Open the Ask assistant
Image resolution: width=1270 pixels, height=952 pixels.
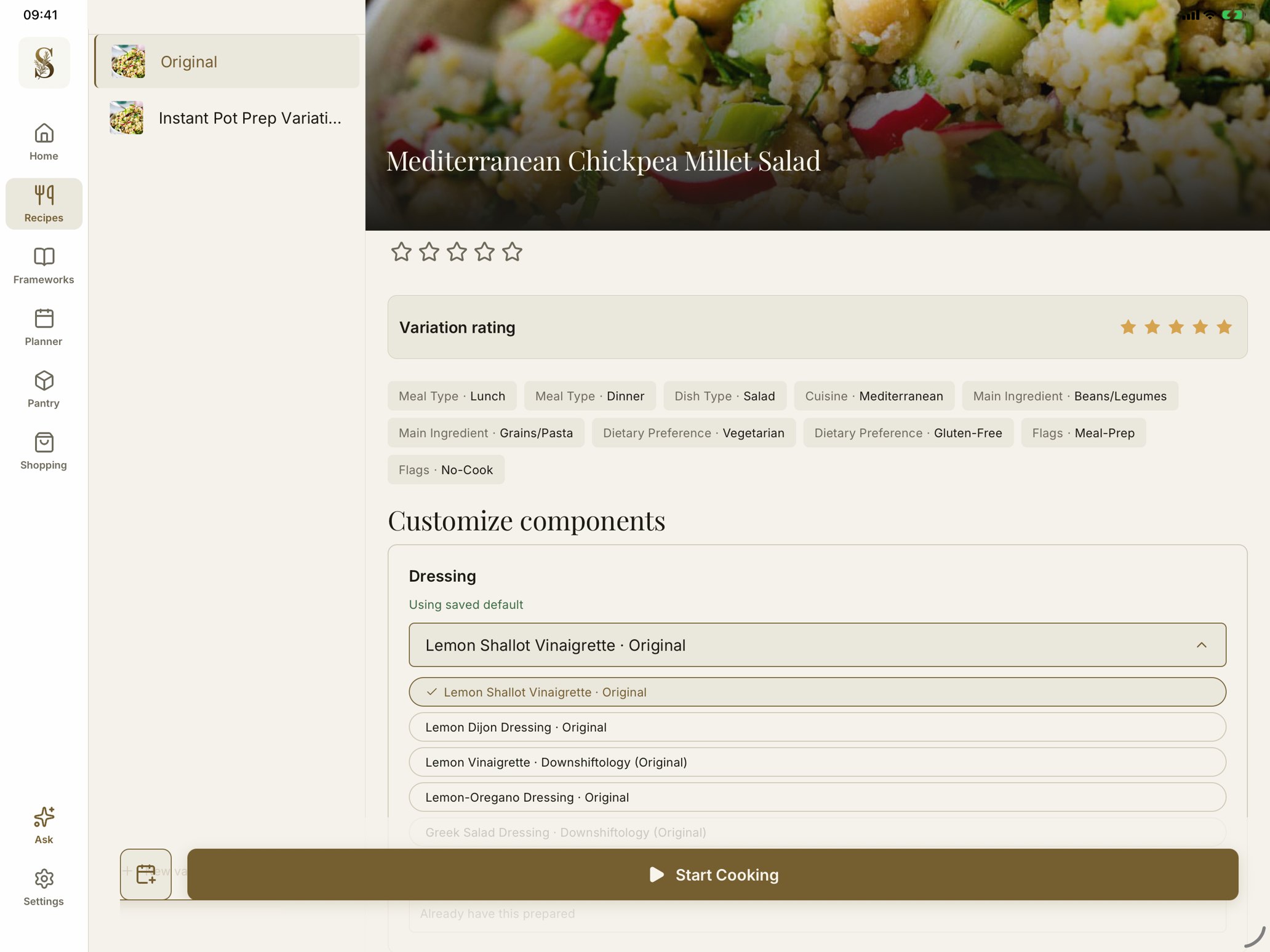click(x=44, y=825)
